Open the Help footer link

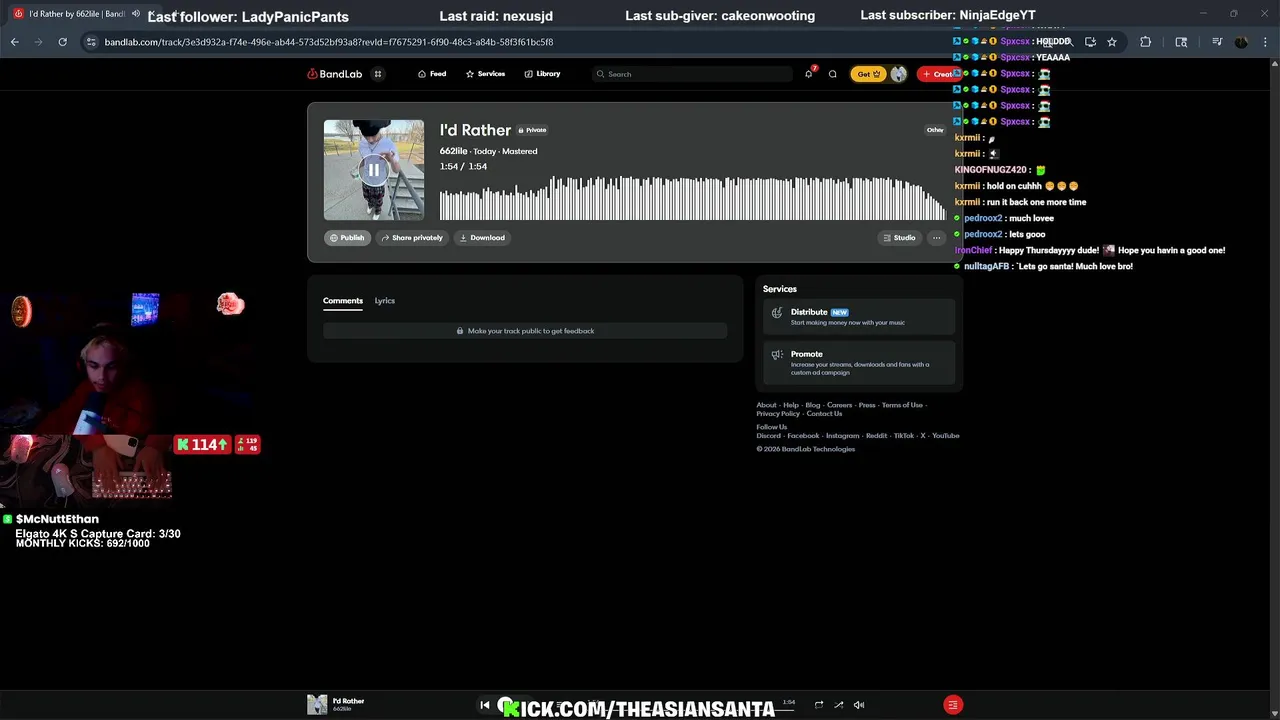[x=791, y=405]
